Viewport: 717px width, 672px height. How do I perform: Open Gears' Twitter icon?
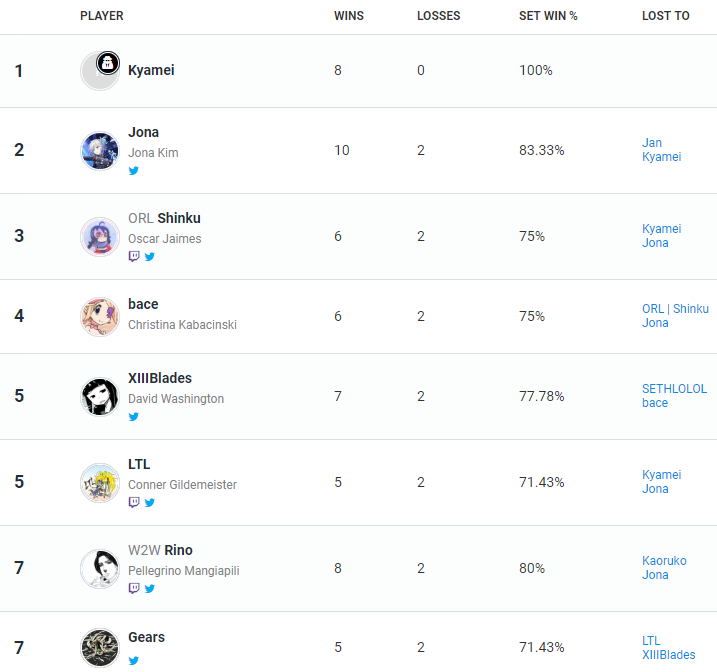click(134, 661)
